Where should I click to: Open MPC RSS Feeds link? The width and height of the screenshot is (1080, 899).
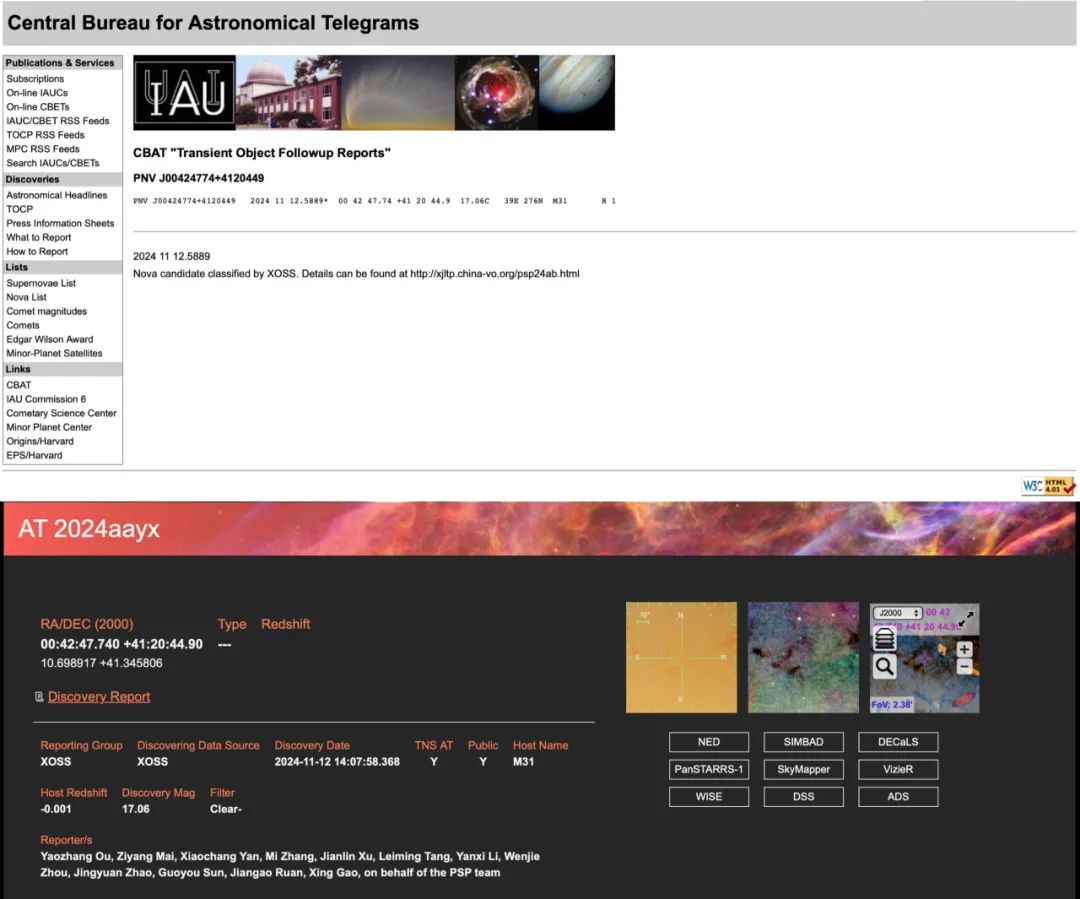point(43,149)
